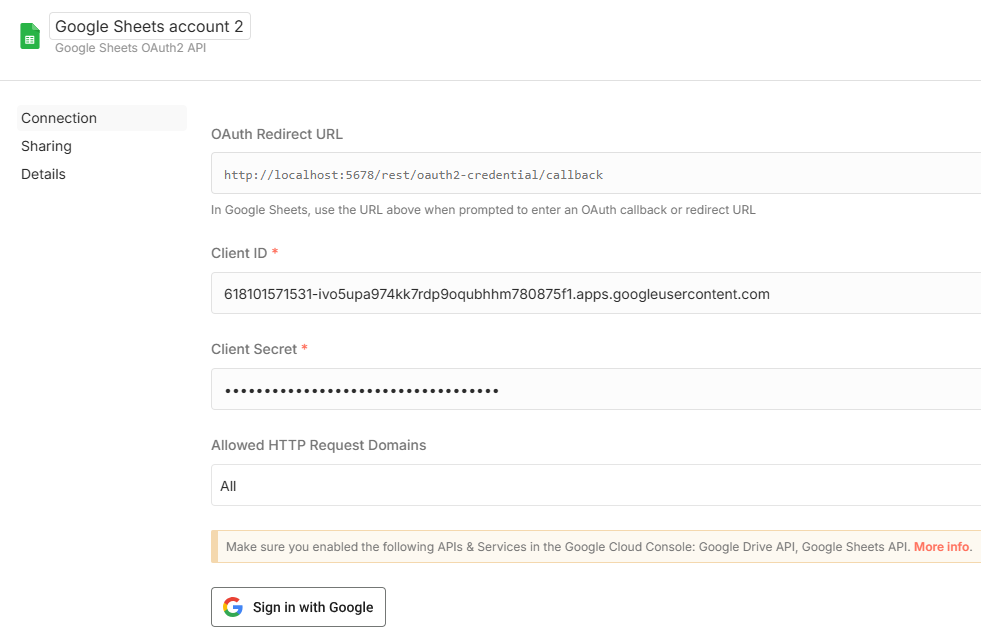This screenshot has width=981, height=635.
Task: Click the Allowed HTTP Request Domains label
Action: [318, 445]
